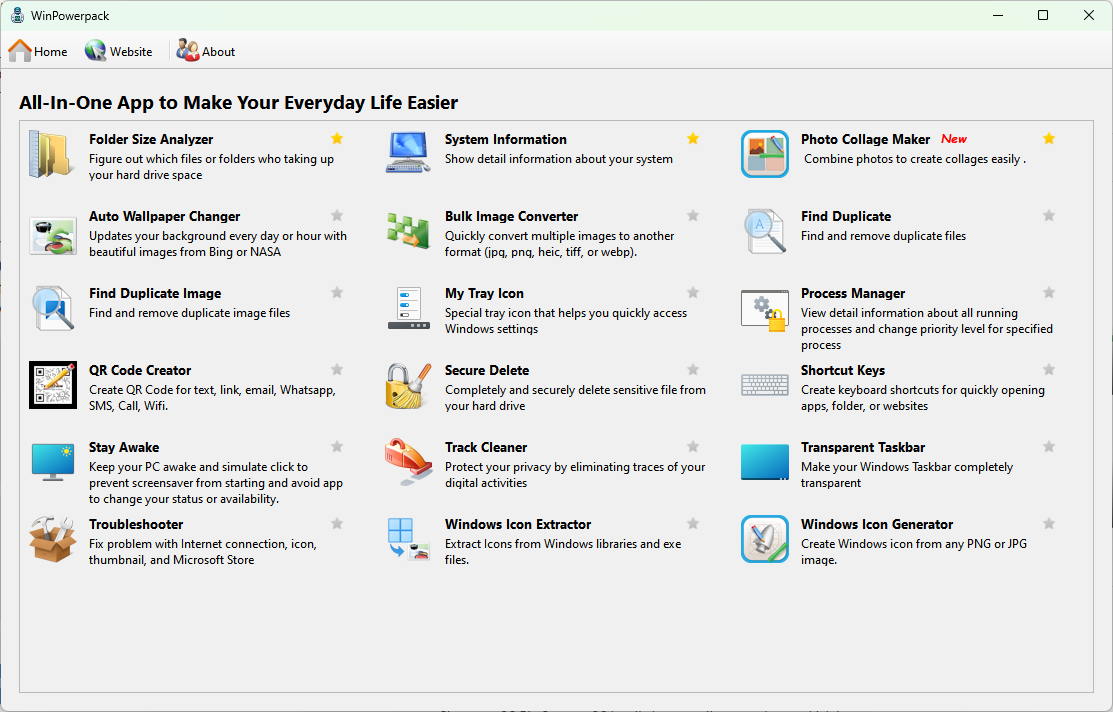Open the Track Cleaner vacuum icon
The width and height of the screenshot is (1113, 712).
[x=408, y=462]
